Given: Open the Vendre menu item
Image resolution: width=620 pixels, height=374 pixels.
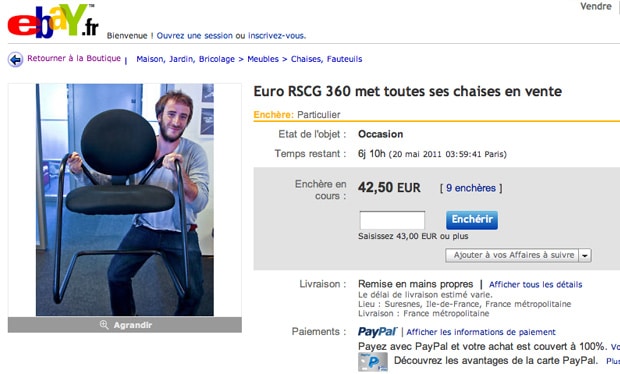Looking at the screenshot, I should [596, 6].
